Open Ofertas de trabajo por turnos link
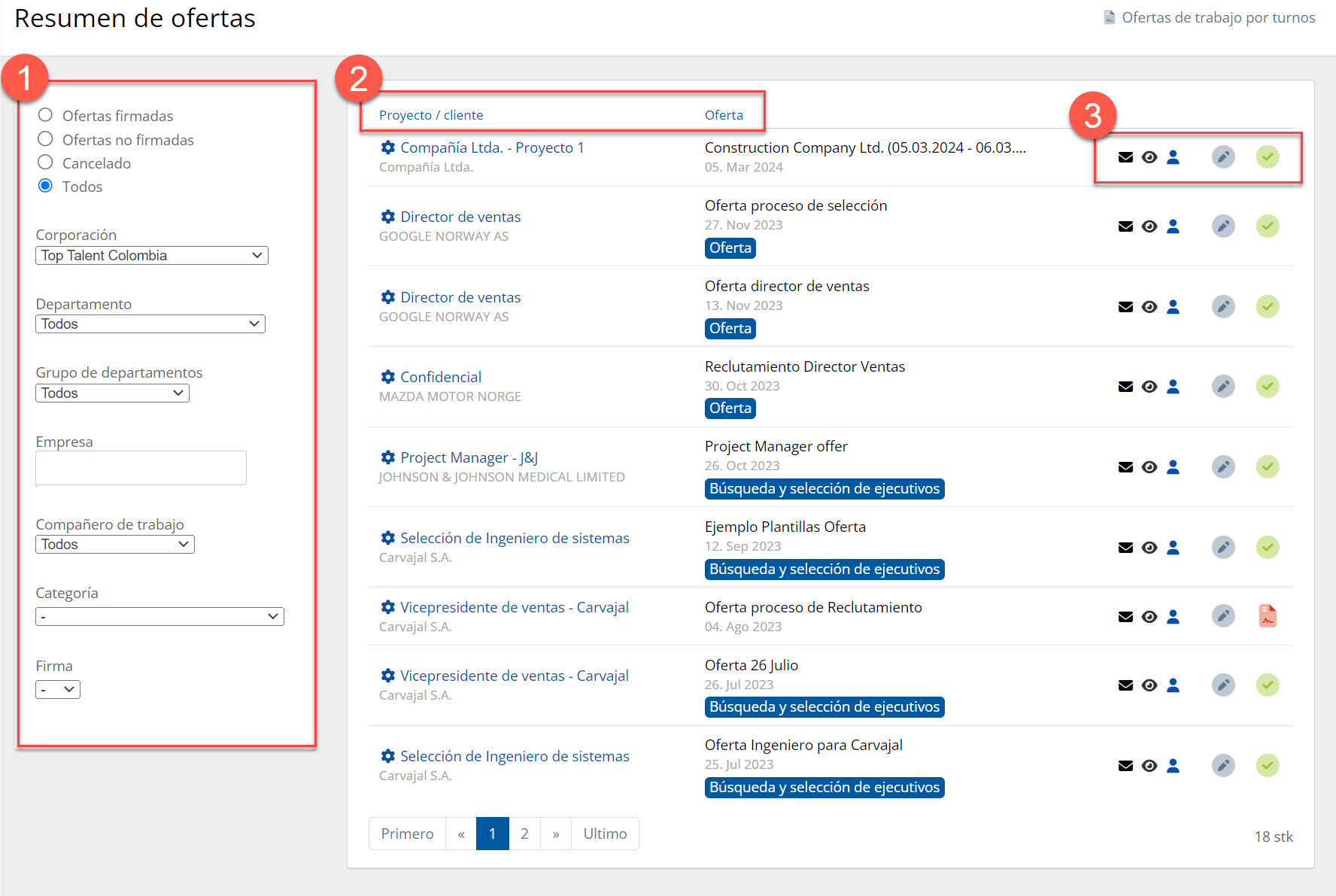 pyautogui.click(x=1217, y=17)
